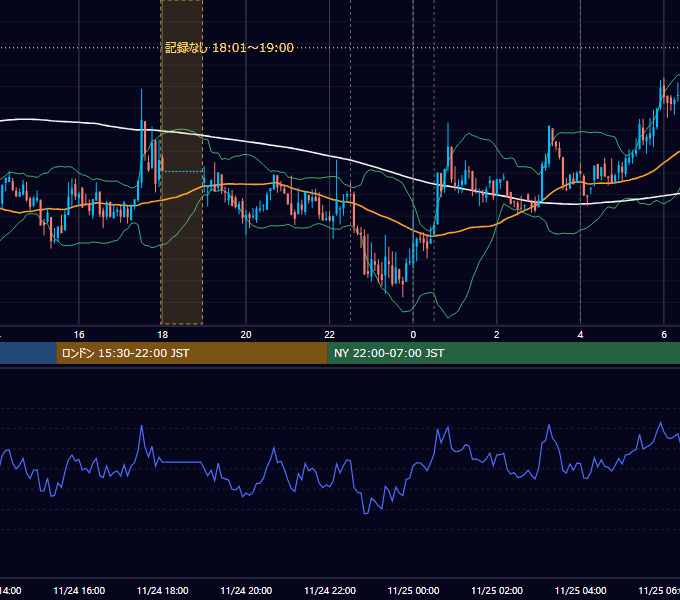The image size is (680, 600).
Task: Click the 11/24 22:00 date axis label
Action: (x=330, y=591)
